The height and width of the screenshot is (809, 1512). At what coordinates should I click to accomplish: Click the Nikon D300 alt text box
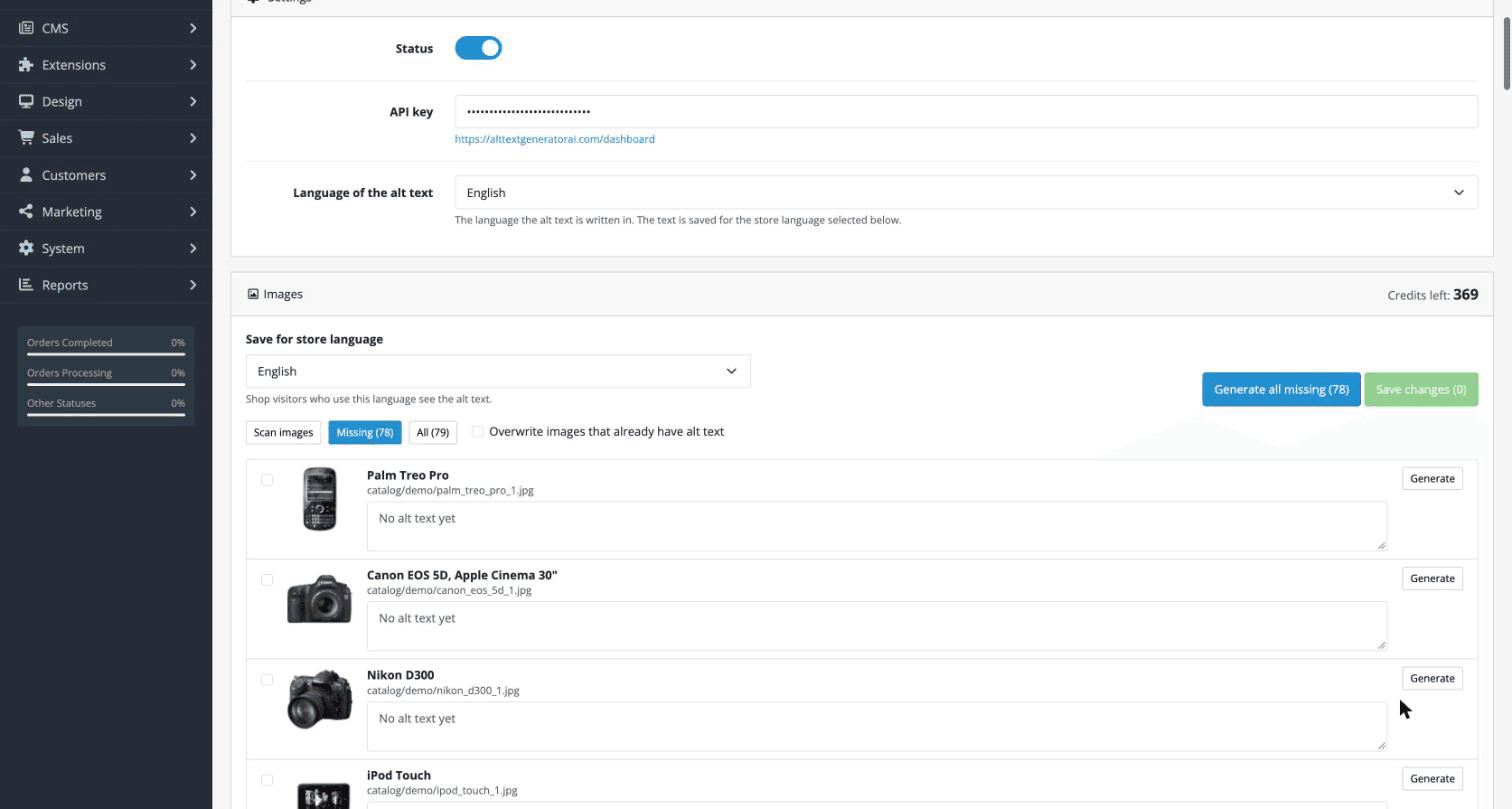(x=877, y=726)
